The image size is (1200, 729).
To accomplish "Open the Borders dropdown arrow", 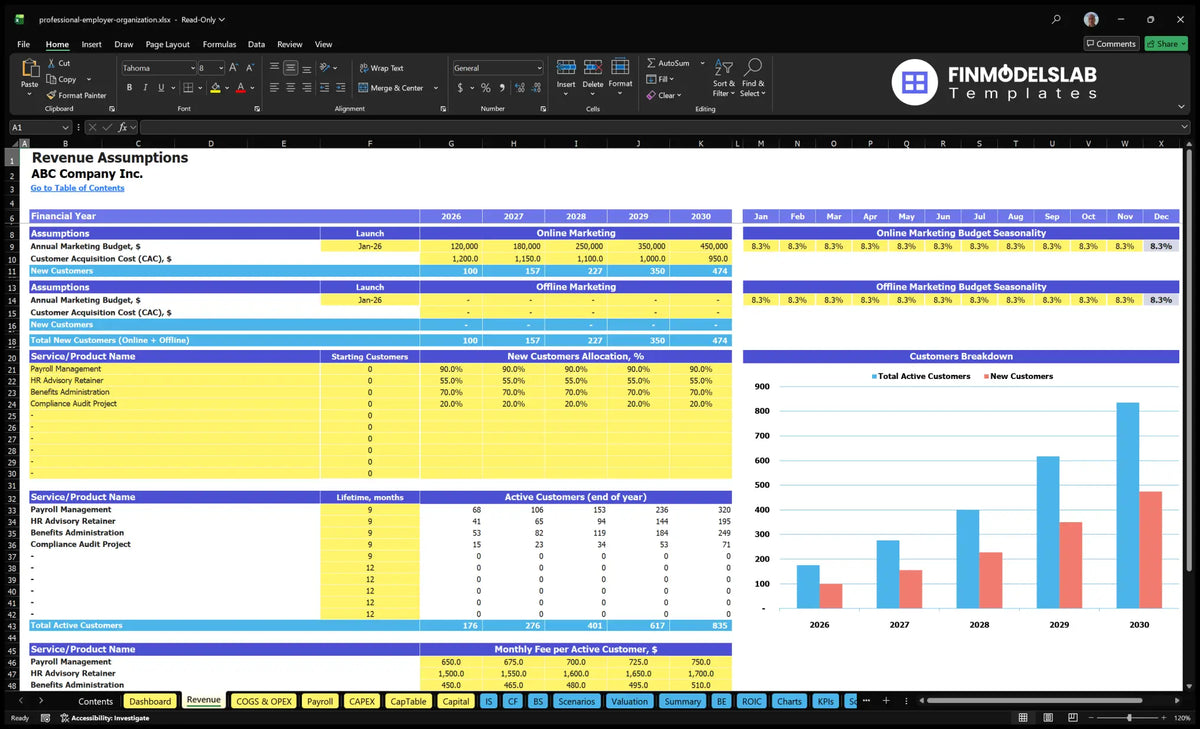I will click(198, 88).
